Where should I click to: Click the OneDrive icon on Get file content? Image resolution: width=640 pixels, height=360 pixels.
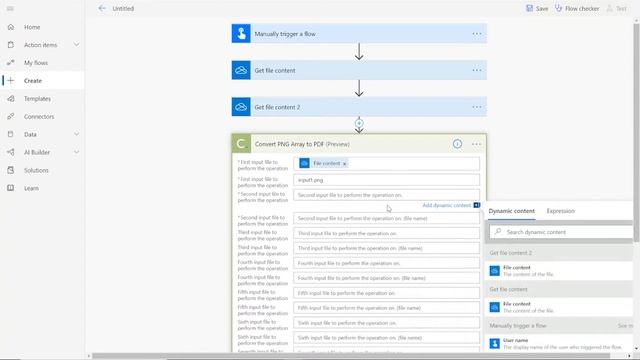[x=241, y=70]
